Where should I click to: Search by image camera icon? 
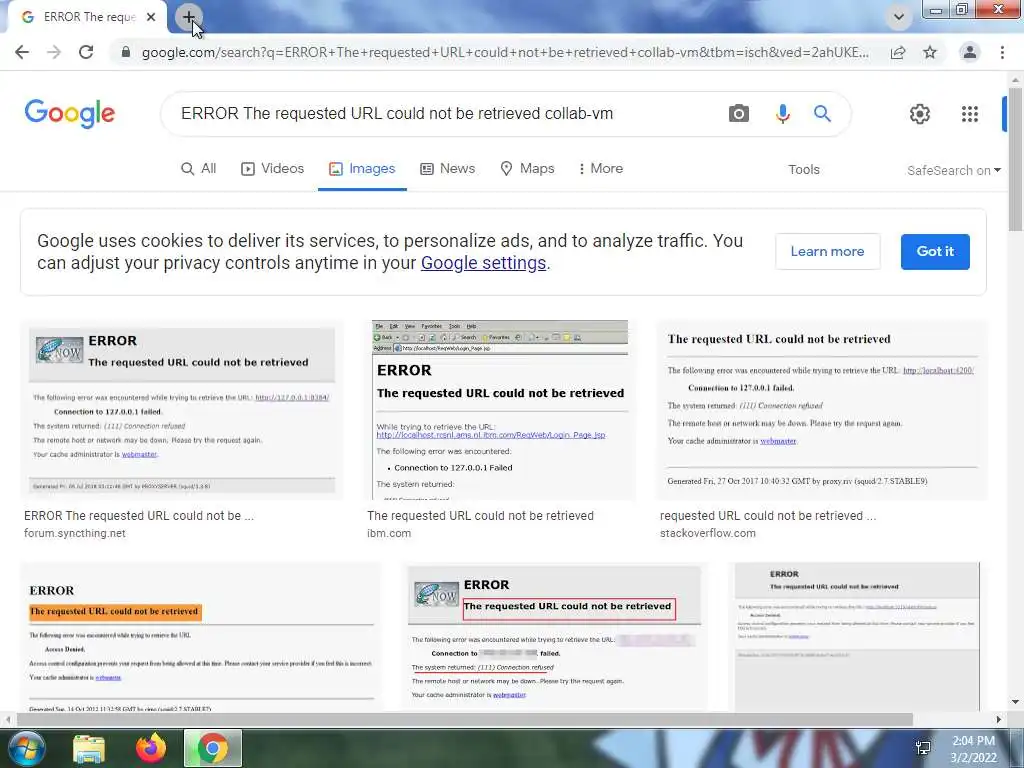739,114
